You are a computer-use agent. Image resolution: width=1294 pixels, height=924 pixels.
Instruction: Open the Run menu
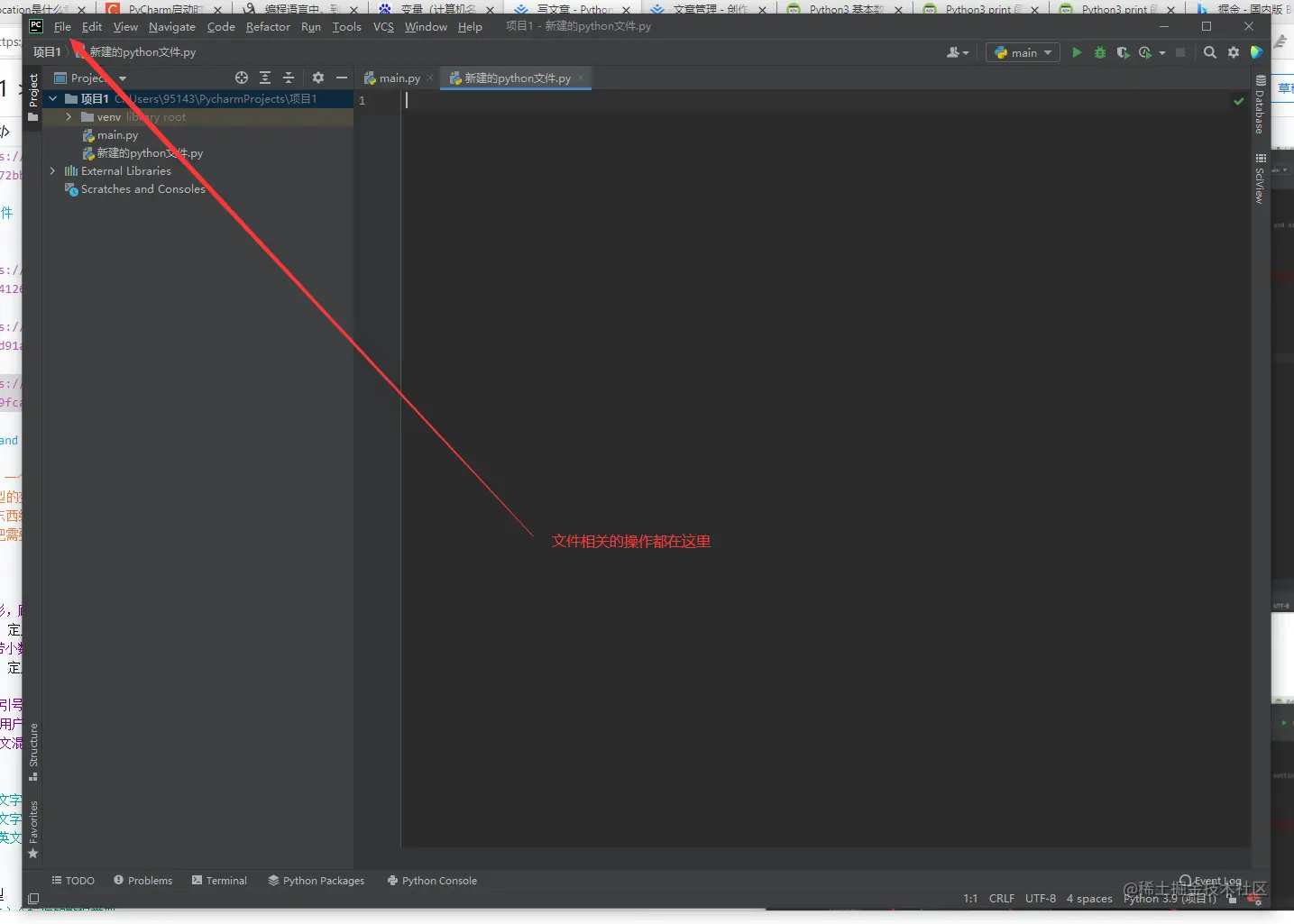(311, 27)
